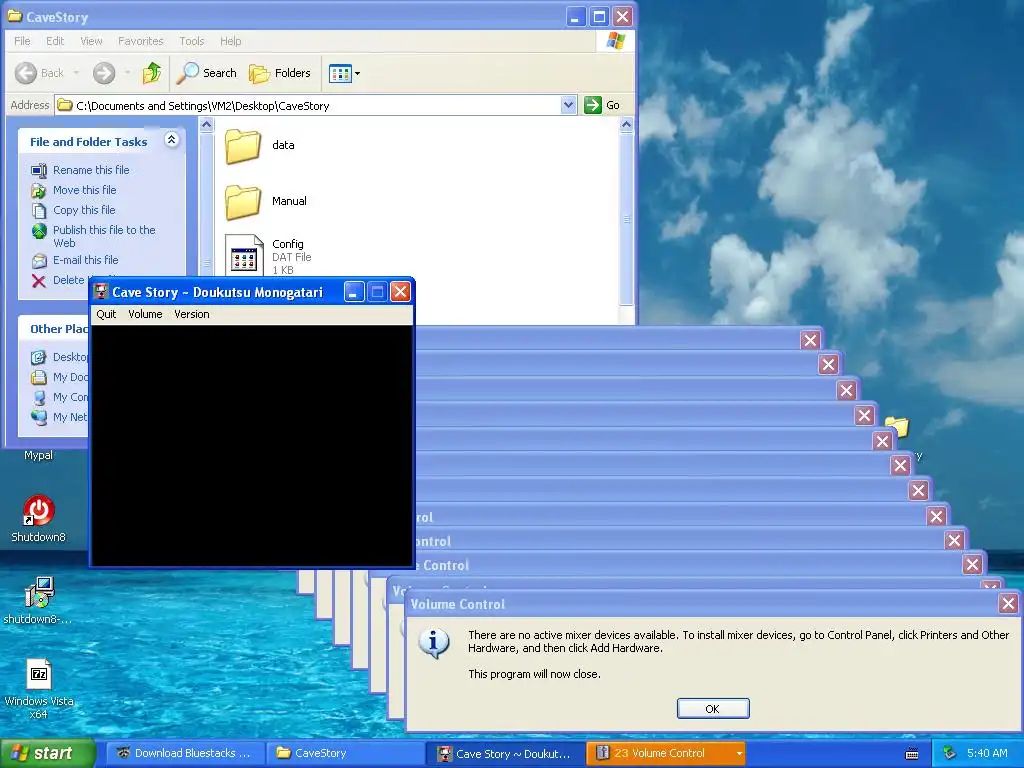Click the Back arrow in CaveStory Explorer
The image size is (1024, 768).
[x=26, y=73]
